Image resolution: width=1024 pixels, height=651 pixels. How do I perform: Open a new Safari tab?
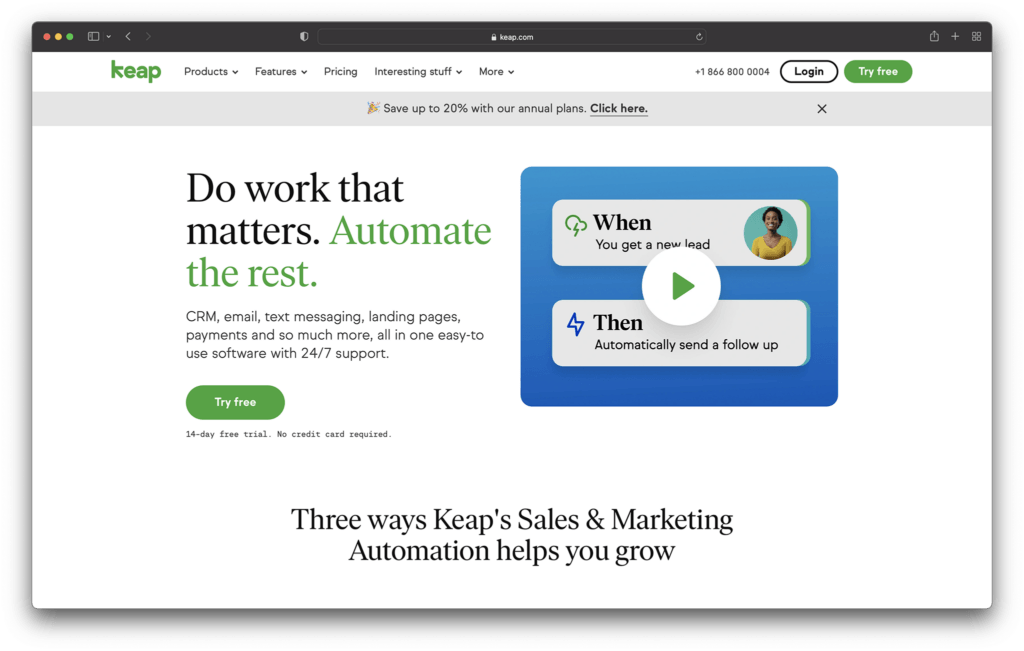coord(955,37)
